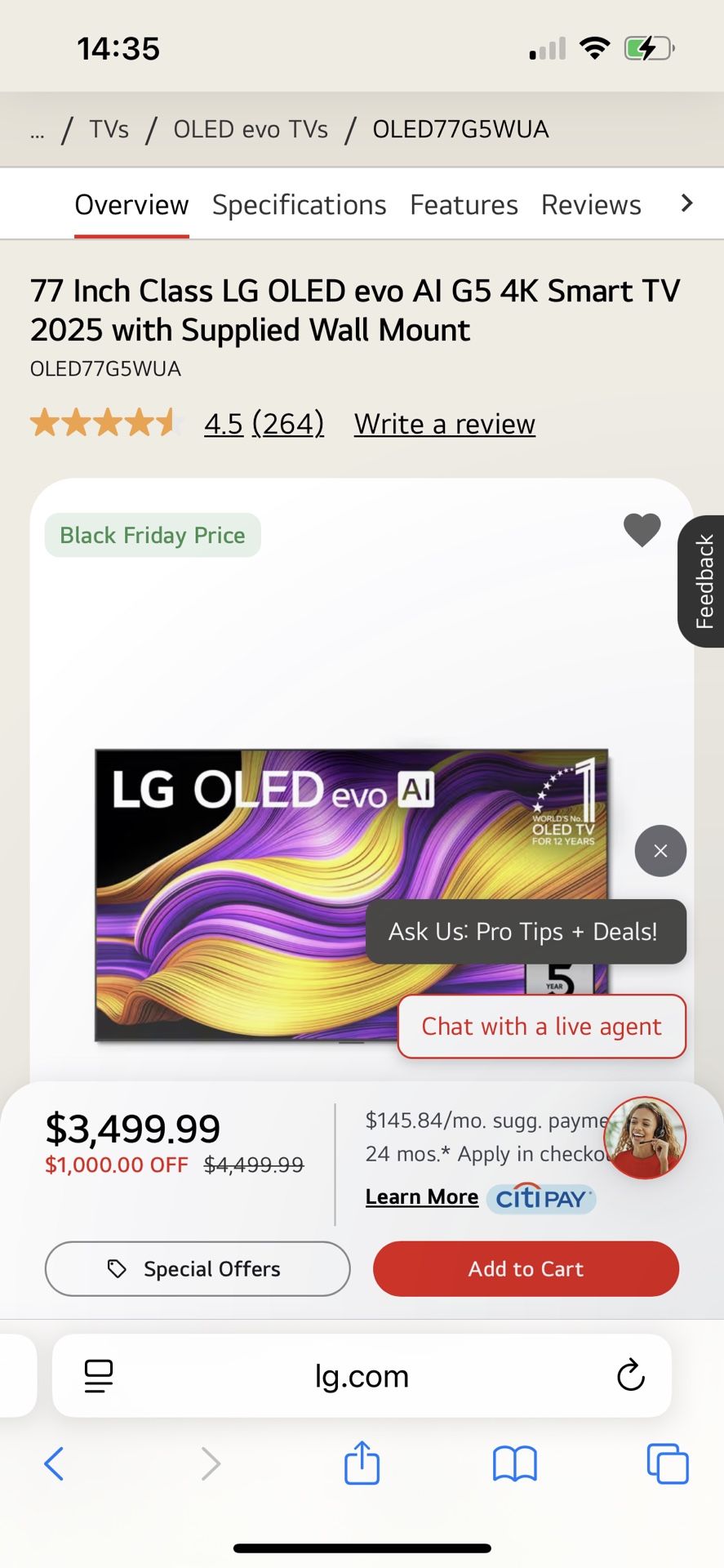Go back to previous page
The width and height of the screenshot is (724, 1568).
(54, 1463)
